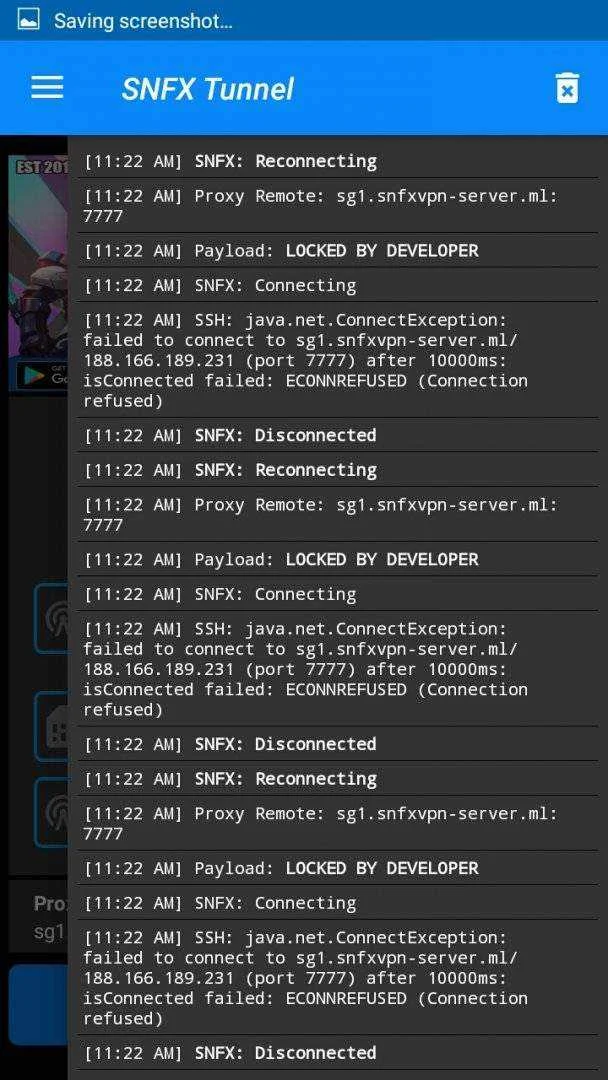Clear logs with the trash icon

pyautogui.click(x=567, y=88)
